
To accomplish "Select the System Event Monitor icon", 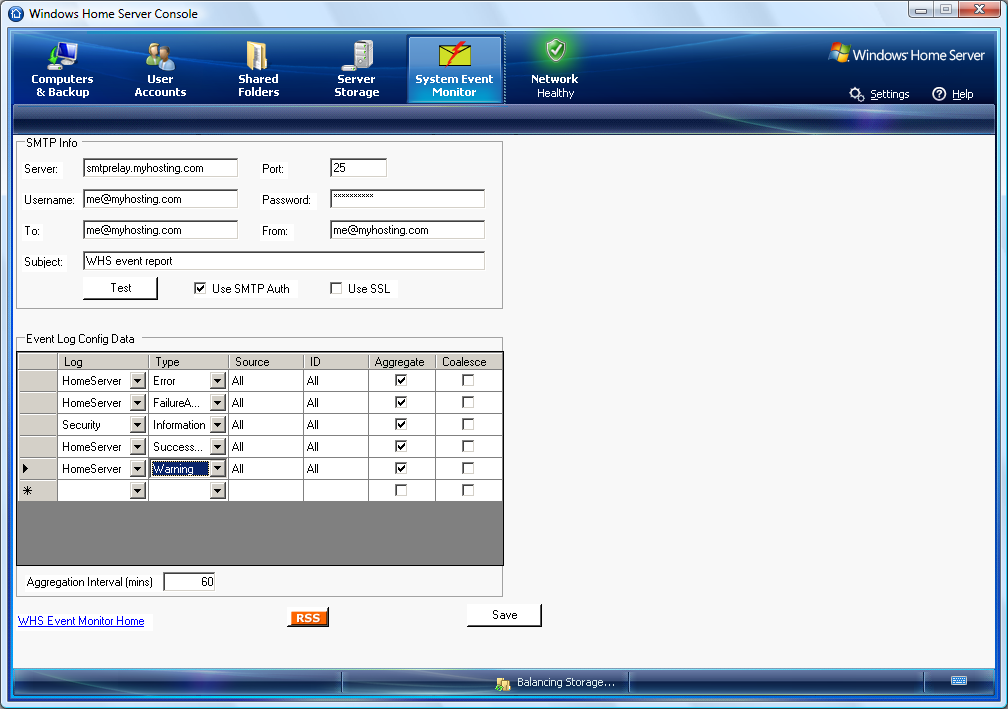I will pos(454,56).
